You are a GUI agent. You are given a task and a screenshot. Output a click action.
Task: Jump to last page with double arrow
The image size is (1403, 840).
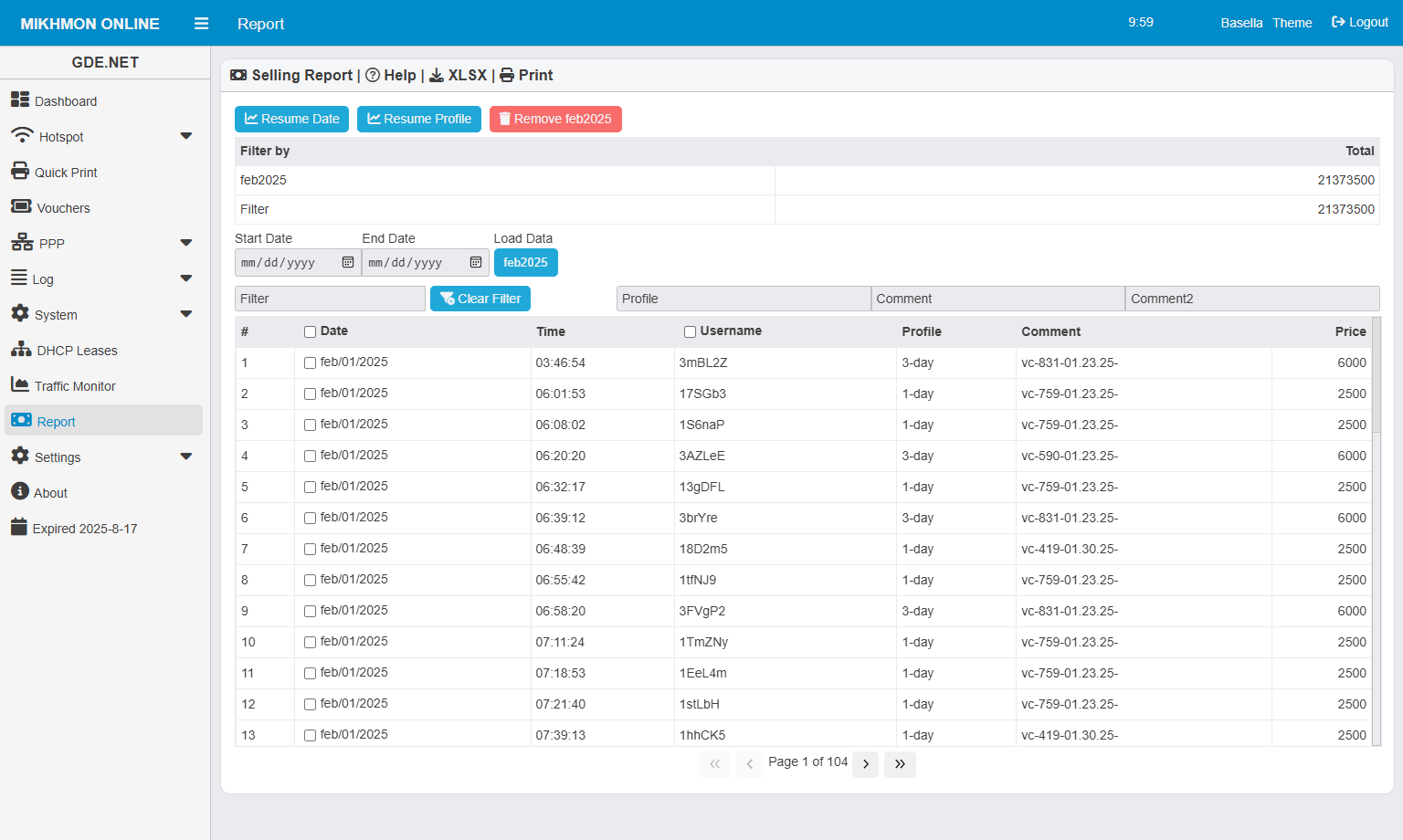pyautogui.click(x=900, y=764)
